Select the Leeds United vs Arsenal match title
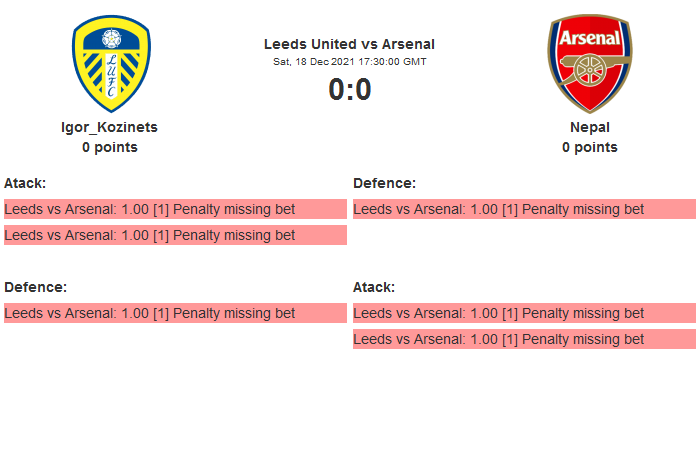Image resolution: width=700 pixels, height=460 pixels. (x=349, y=44)
